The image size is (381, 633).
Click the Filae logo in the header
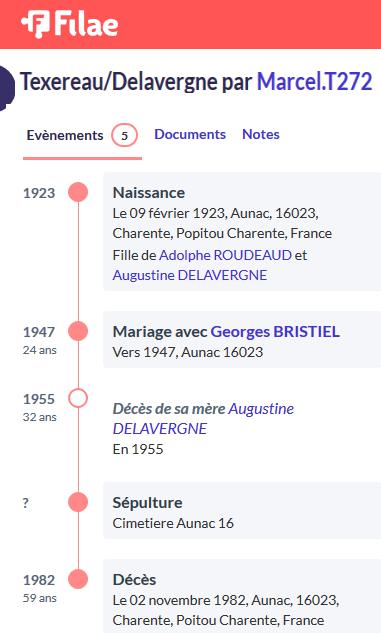70,24
